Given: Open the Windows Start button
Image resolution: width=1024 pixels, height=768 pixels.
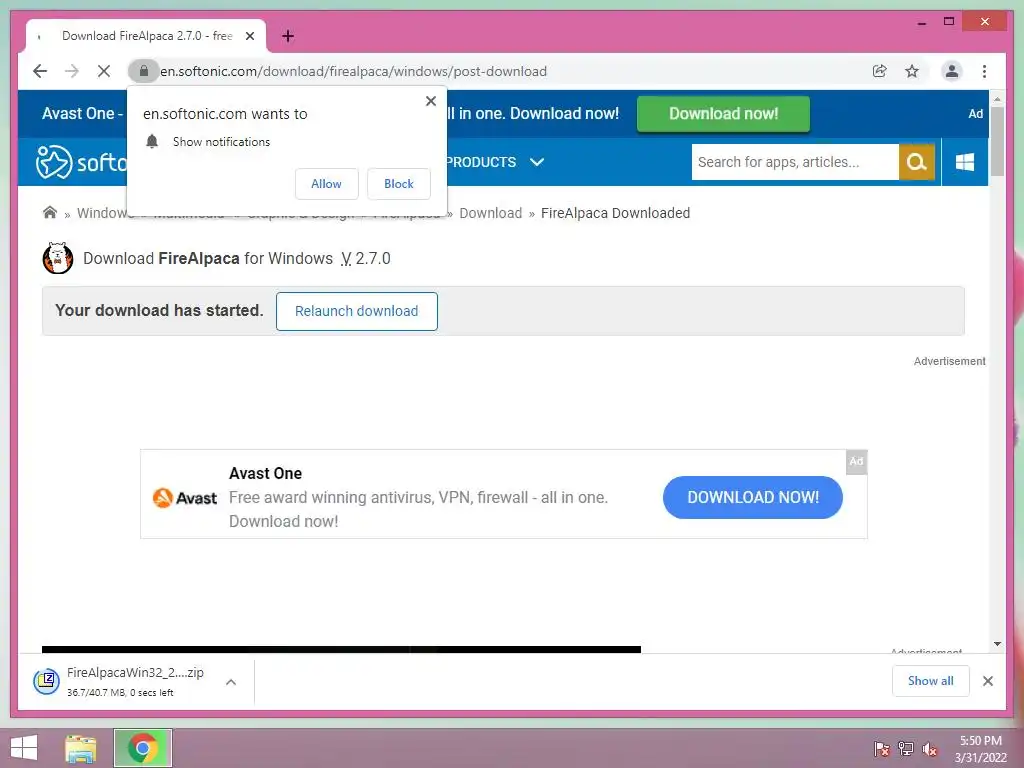Looking at the screenshot, I should coord(24,748).
